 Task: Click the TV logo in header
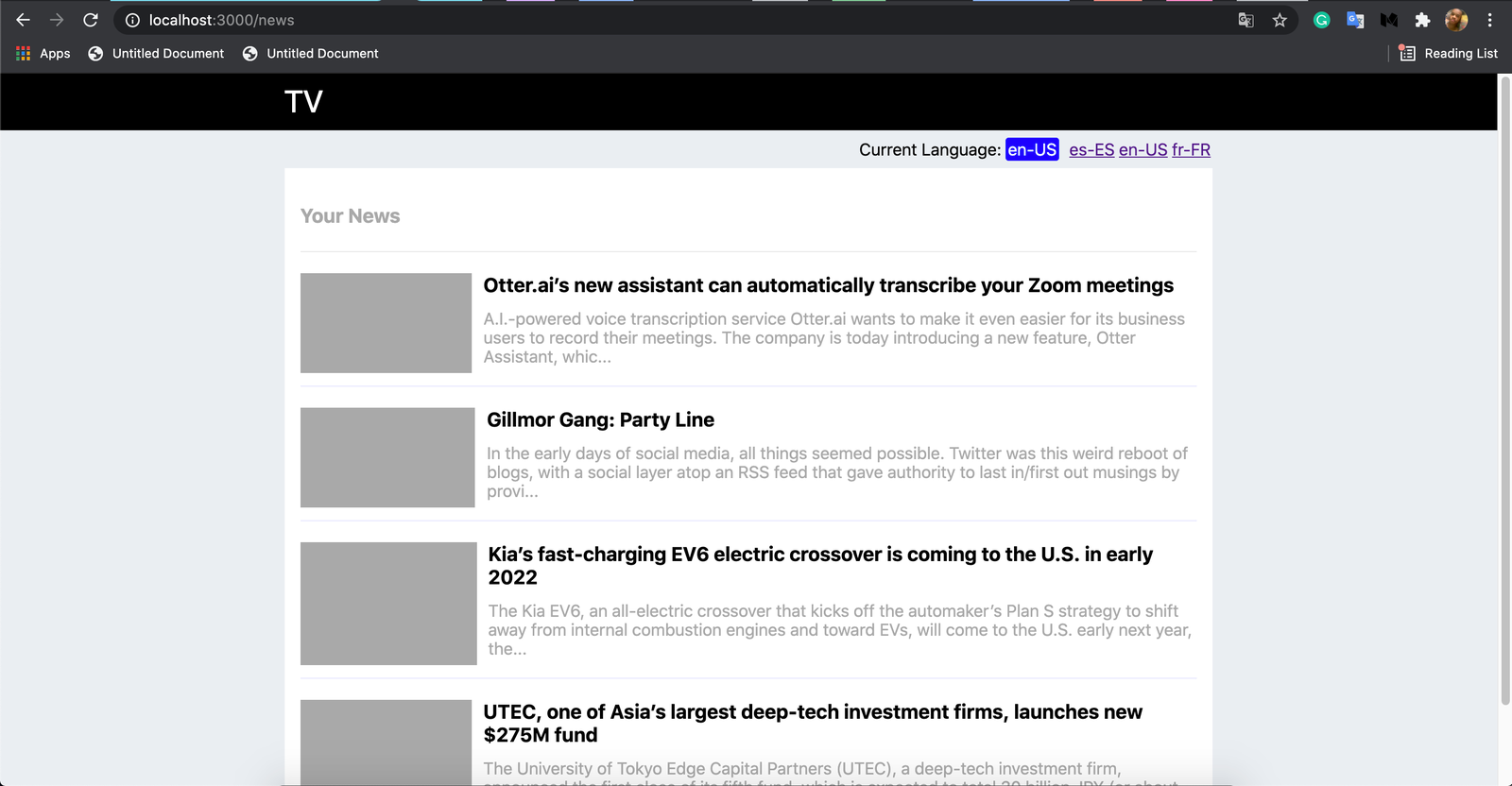pos(303,102)
